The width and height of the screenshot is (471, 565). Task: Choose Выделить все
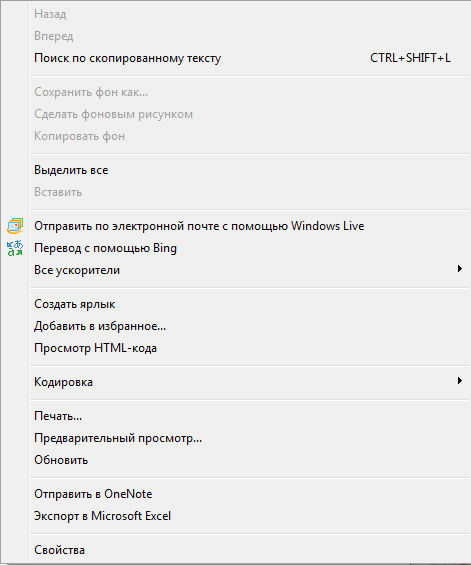(249, 170)
